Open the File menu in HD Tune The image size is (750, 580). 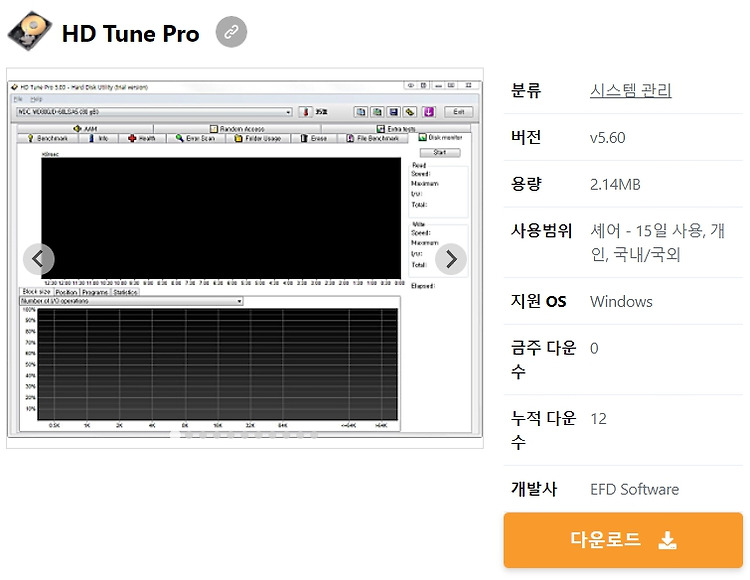(18, 99)
